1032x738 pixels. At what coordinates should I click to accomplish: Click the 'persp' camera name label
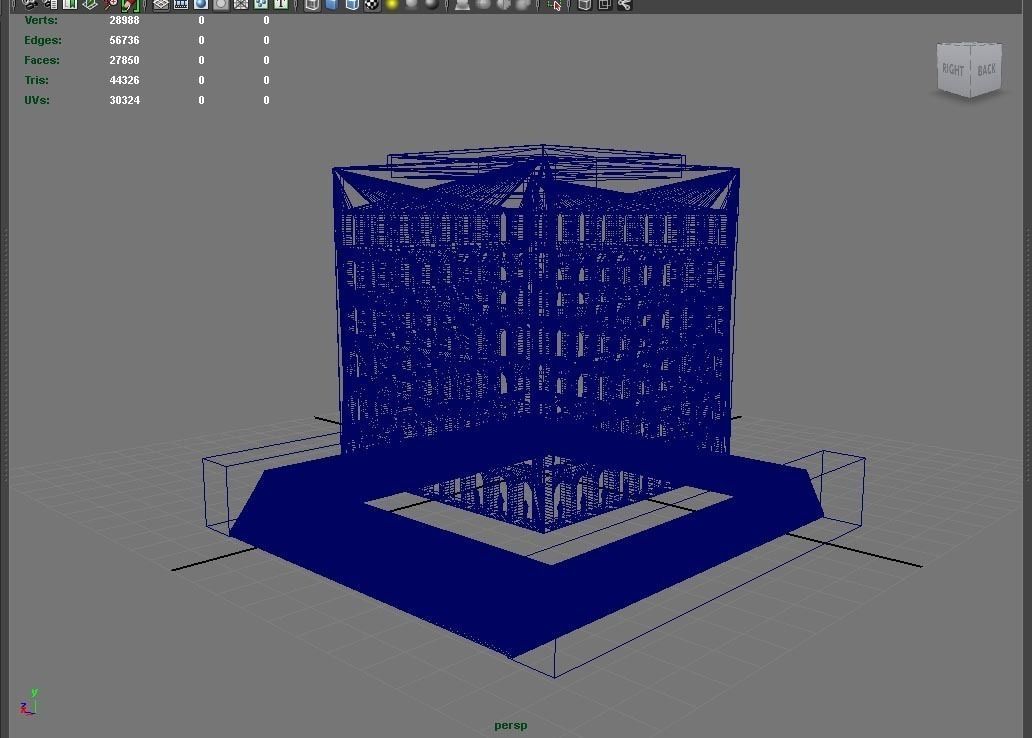tap(511, 725)
